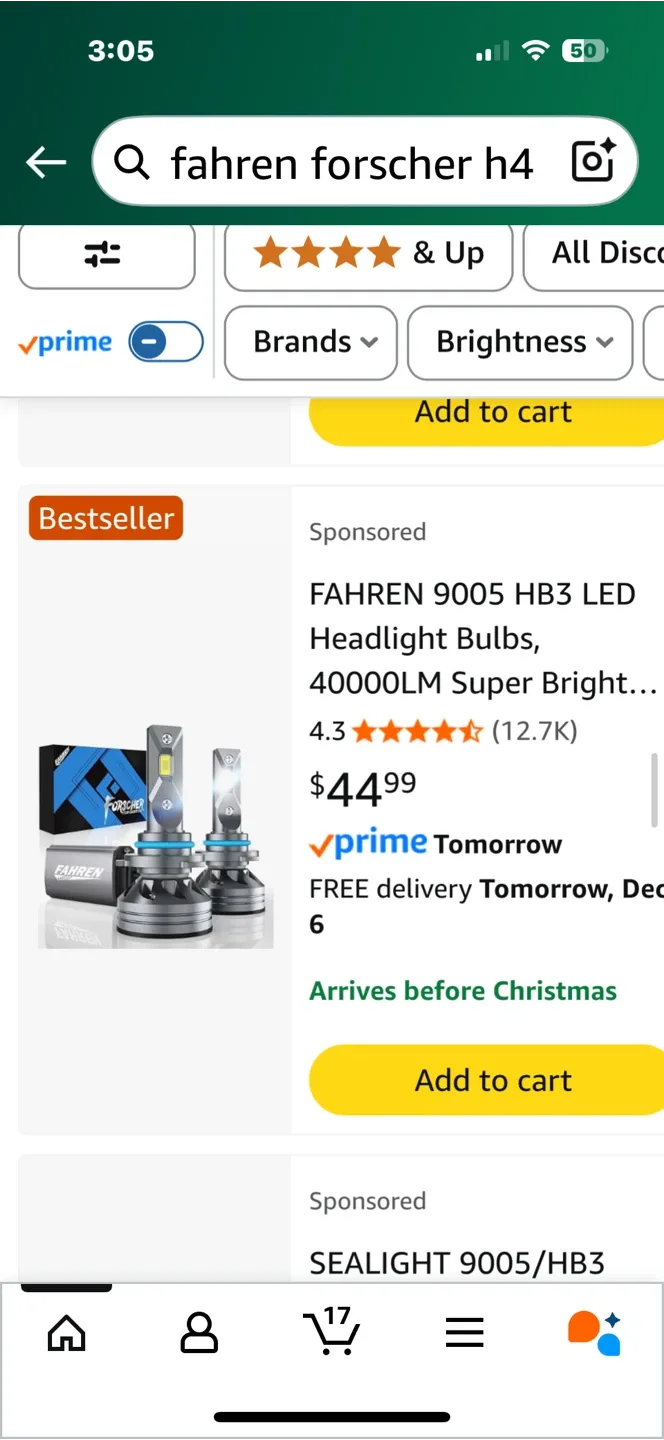Screen dimensions: 664x1440
Task: Select the 4 stars & Up filter
Action: (x=367, y=254)
